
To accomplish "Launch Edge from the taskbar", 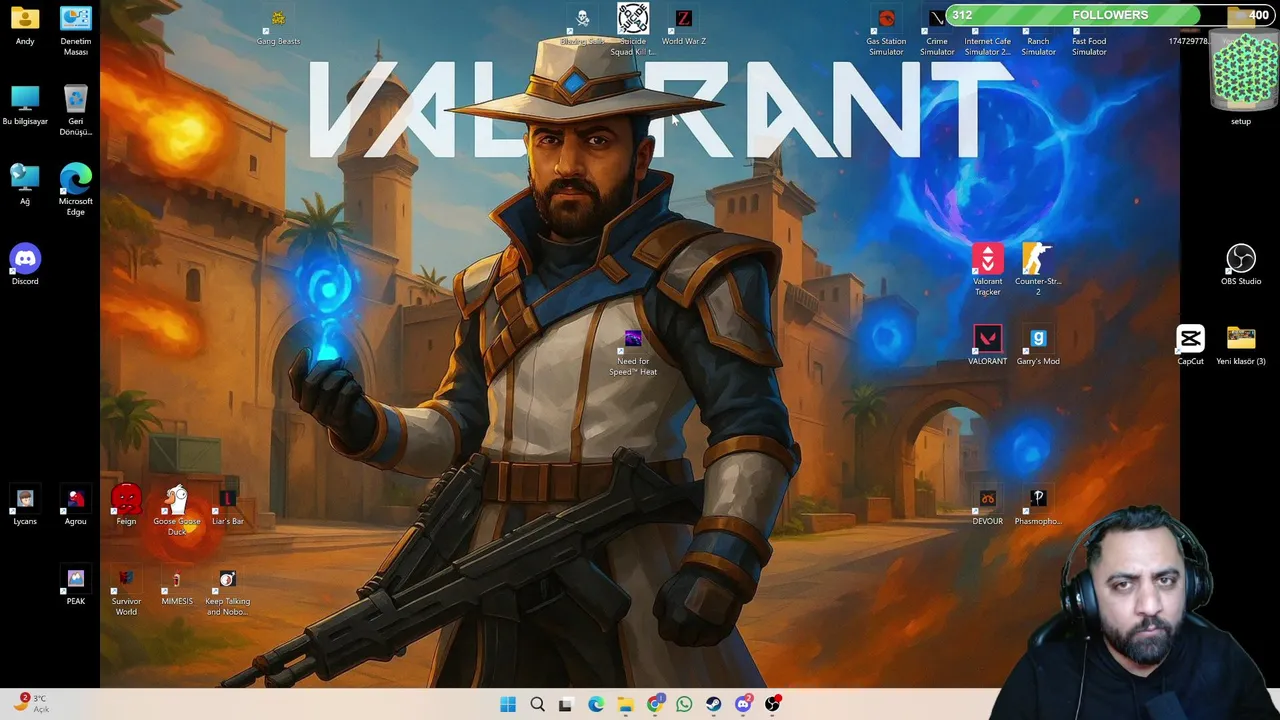I will click(x=596, y=704).
